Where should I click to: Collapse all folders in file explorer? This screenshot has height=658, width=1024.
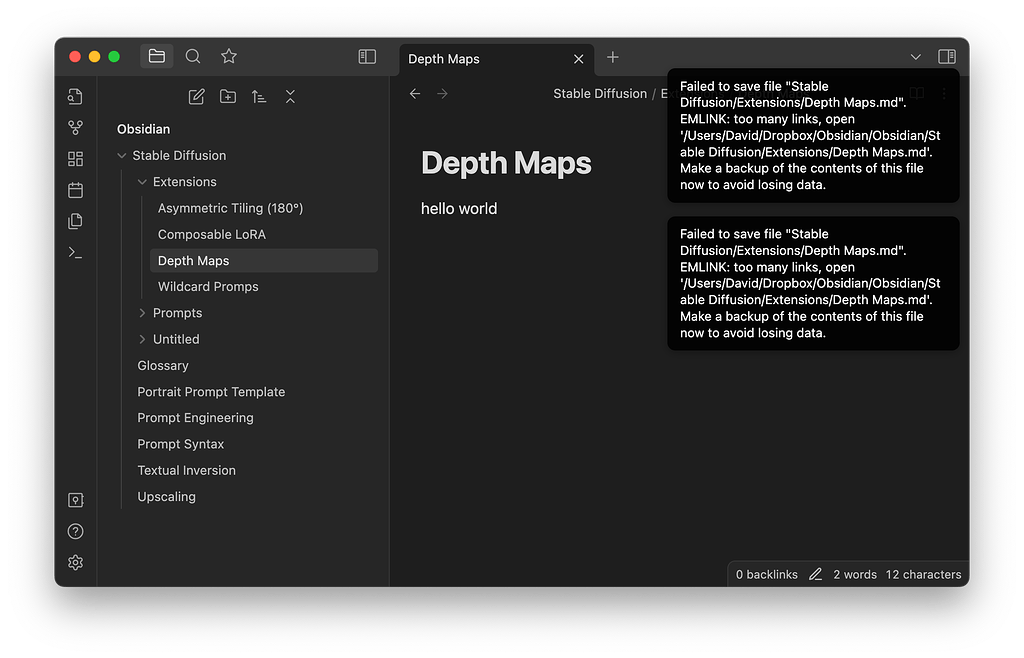290,97
